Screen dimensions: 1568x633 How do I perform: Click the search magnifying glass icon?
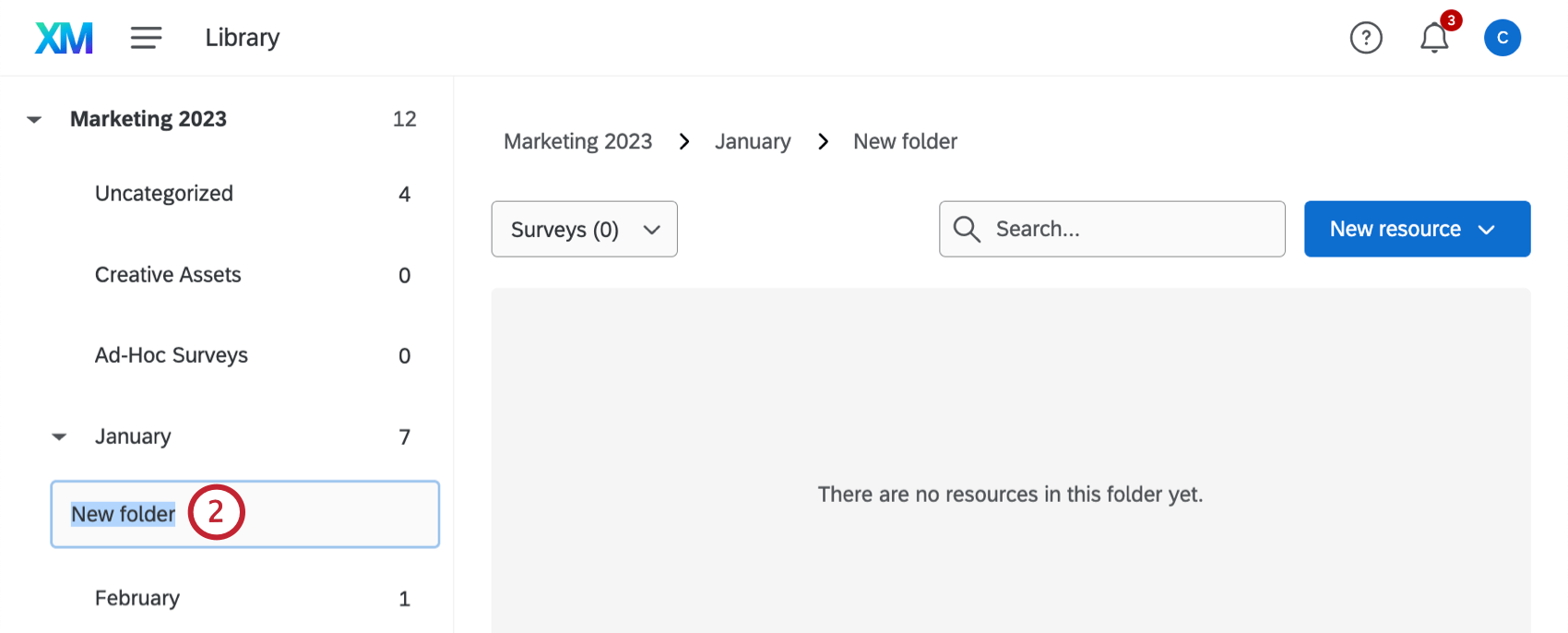[x=966, y=229]
